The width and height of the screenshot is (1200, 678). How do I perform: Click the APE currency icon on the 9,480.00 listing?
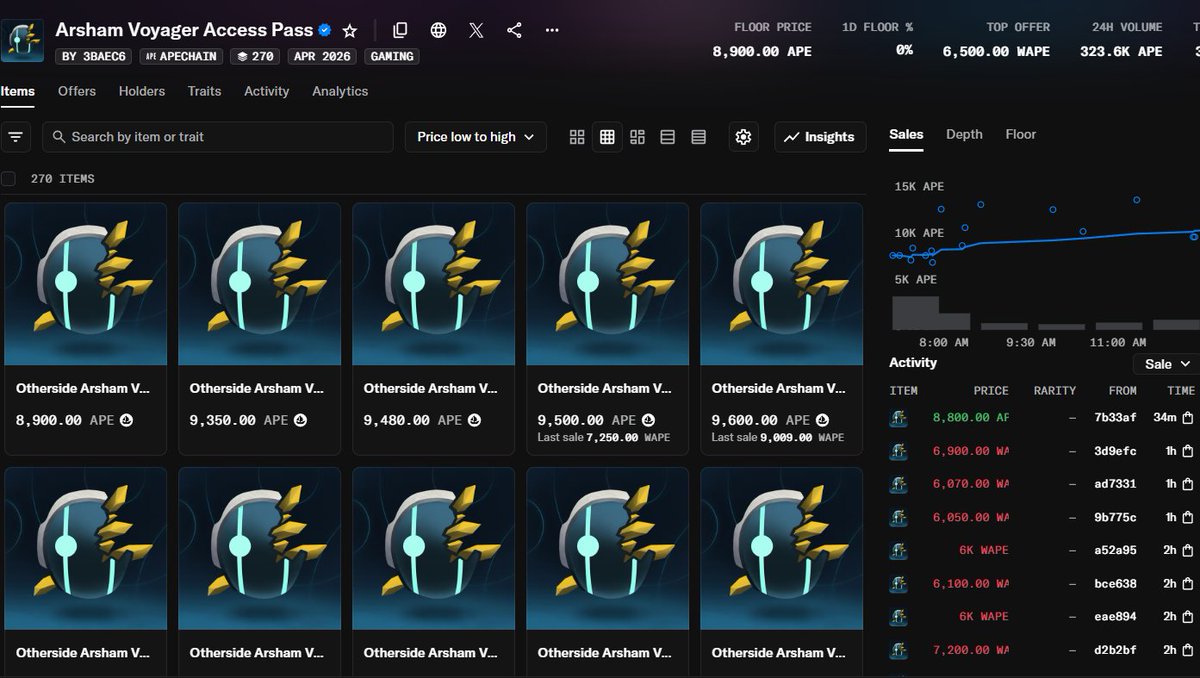(474, 420)
